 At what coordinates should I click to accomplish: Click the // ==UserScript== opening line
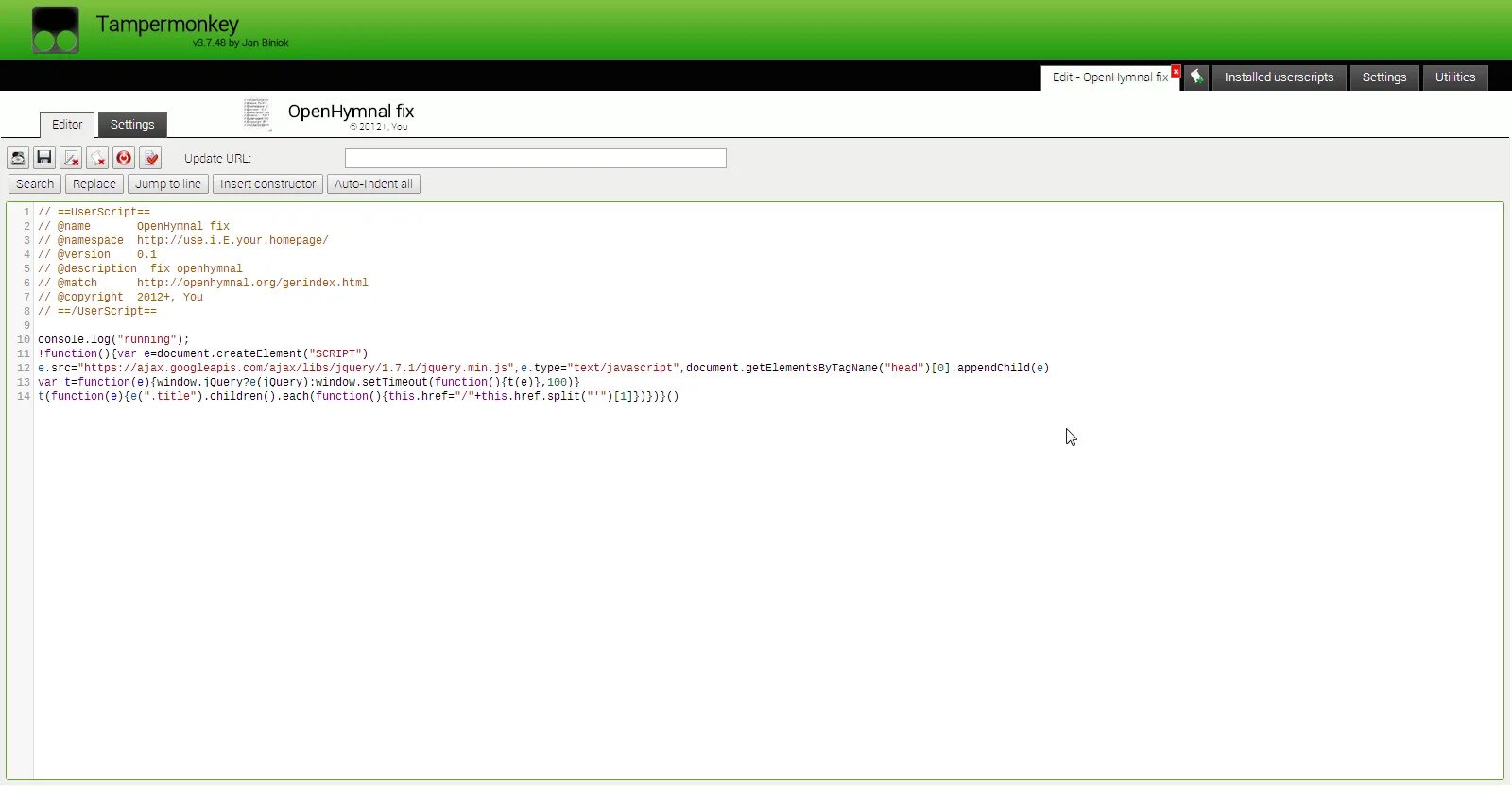click(94, 212)
